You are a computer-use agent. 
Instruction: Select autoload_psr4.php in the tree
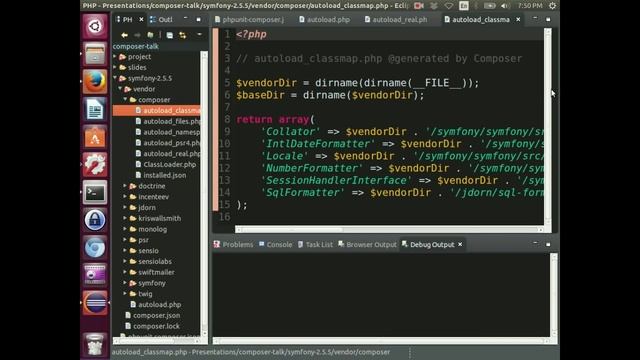[167, 143]
